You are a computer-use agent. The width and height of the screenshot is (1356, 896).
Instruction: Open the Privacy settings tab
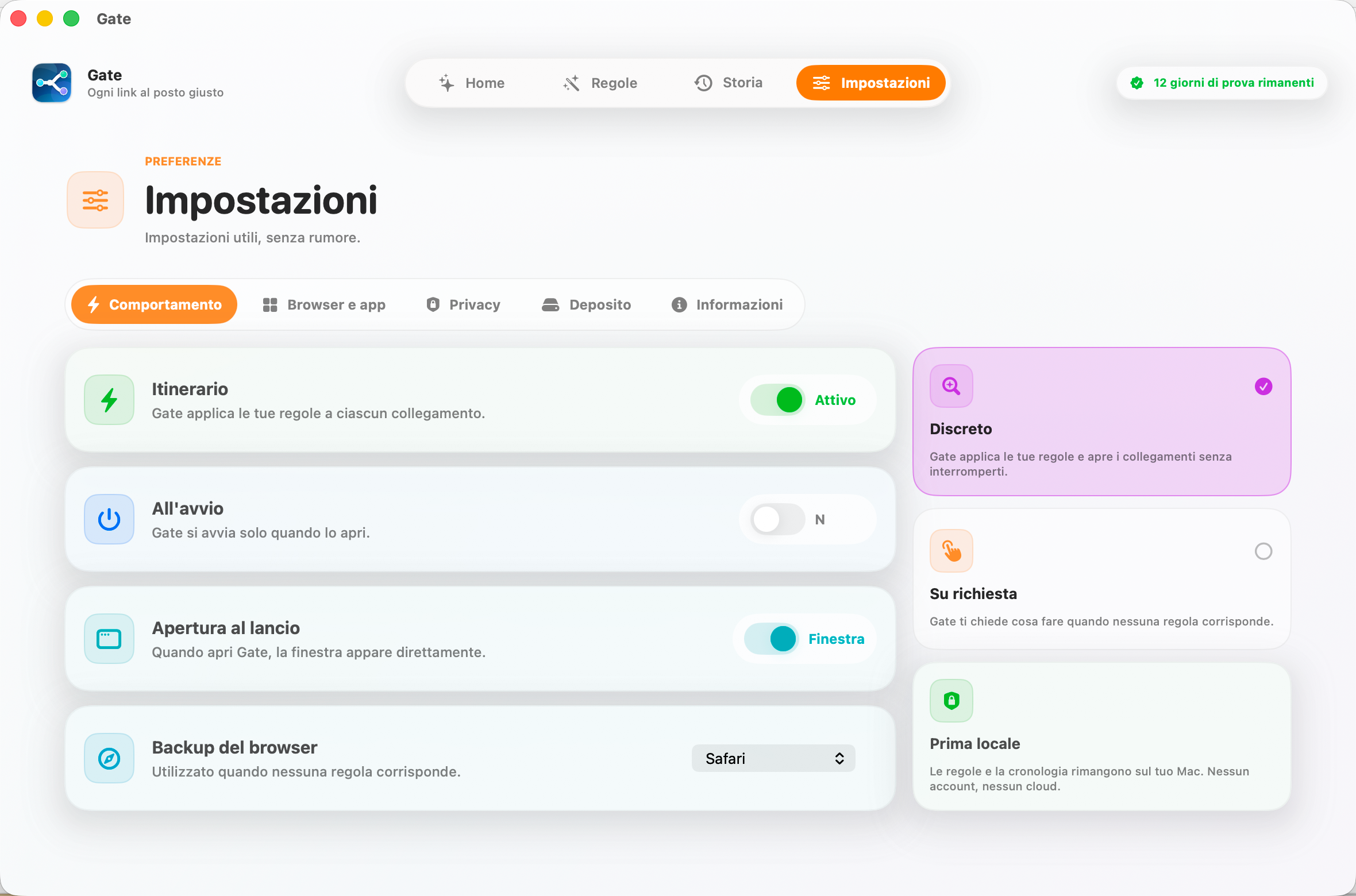(x=464, y=305)
